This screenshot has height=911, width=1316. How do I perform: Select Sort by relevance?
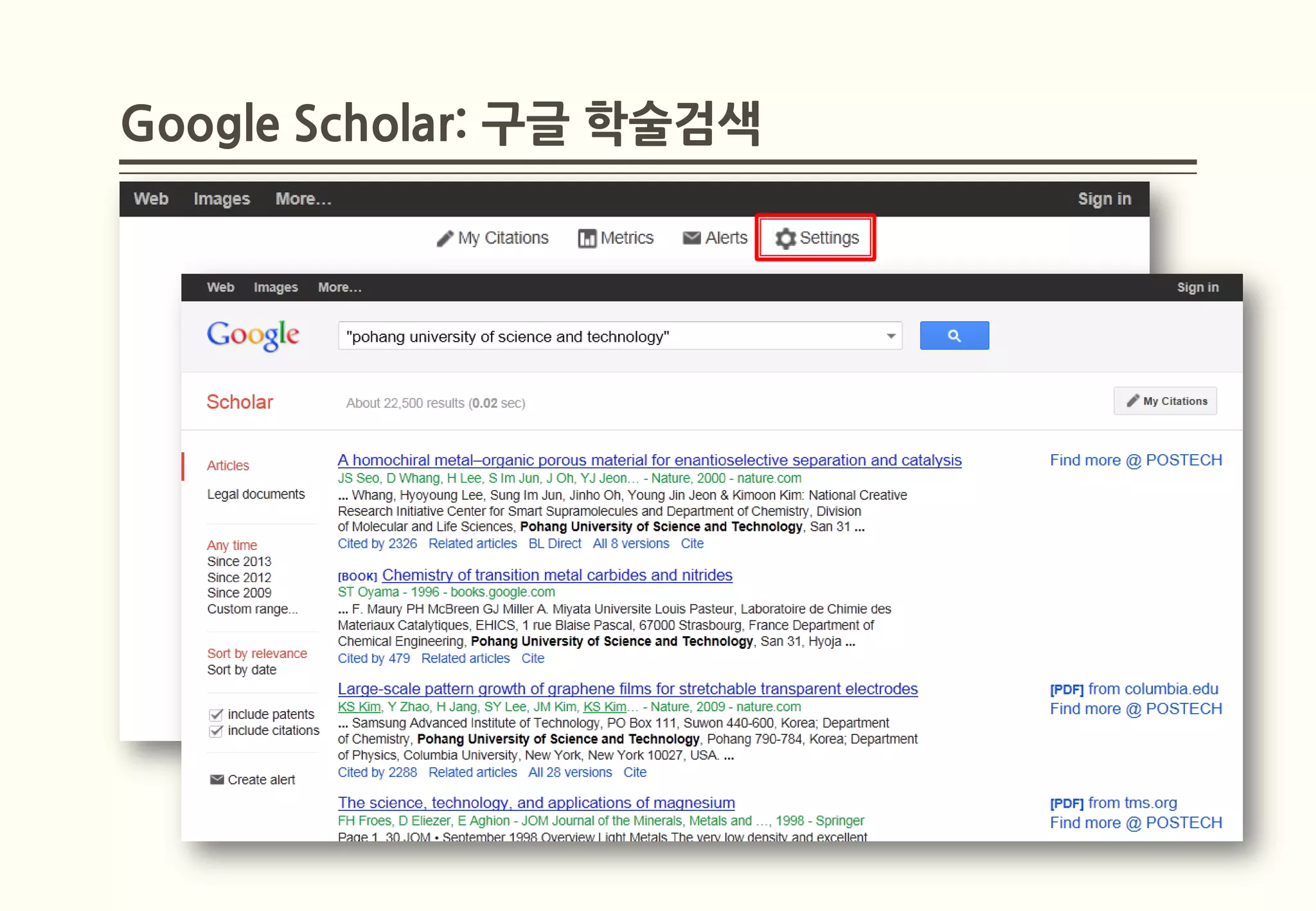pos(257,653)
